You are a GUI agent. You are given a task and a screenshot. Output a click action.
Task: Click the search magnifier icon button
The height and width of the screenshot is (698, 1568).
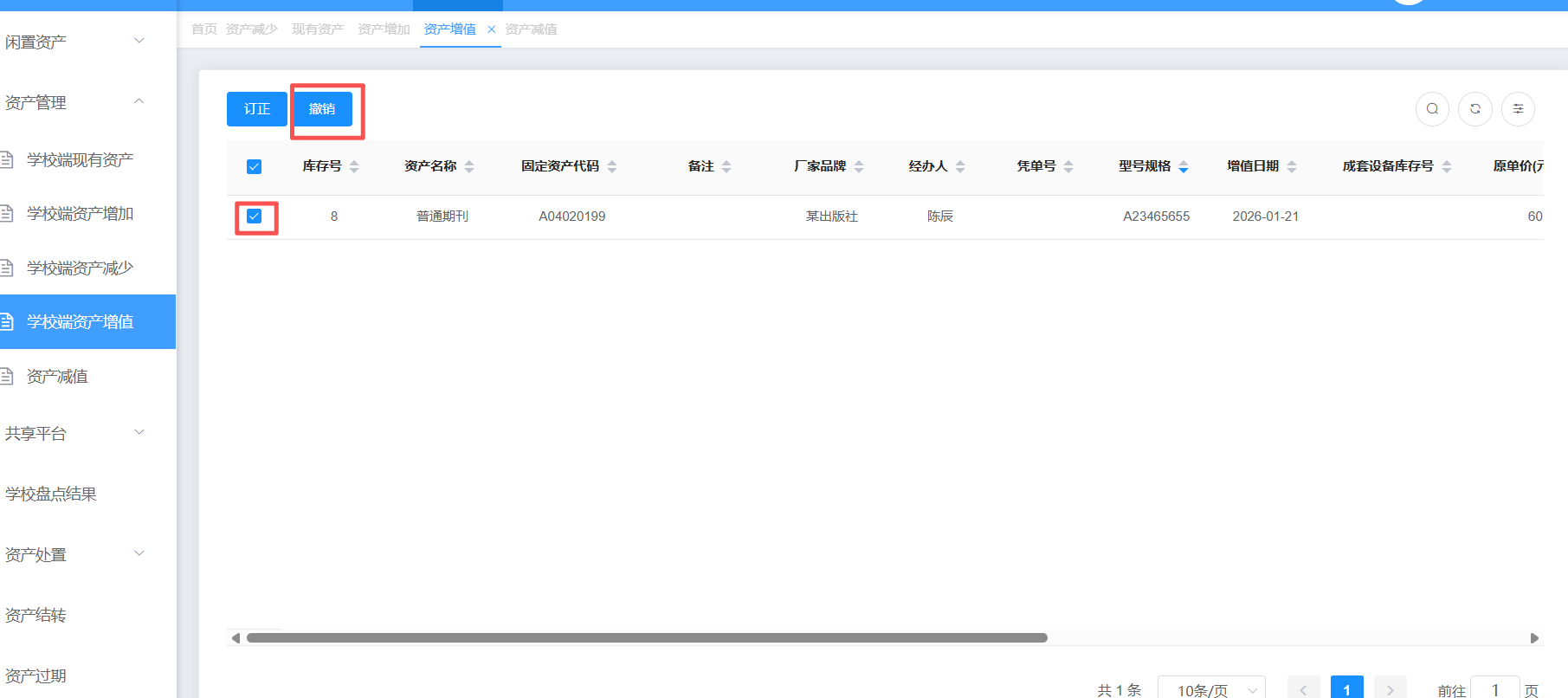1432,109
